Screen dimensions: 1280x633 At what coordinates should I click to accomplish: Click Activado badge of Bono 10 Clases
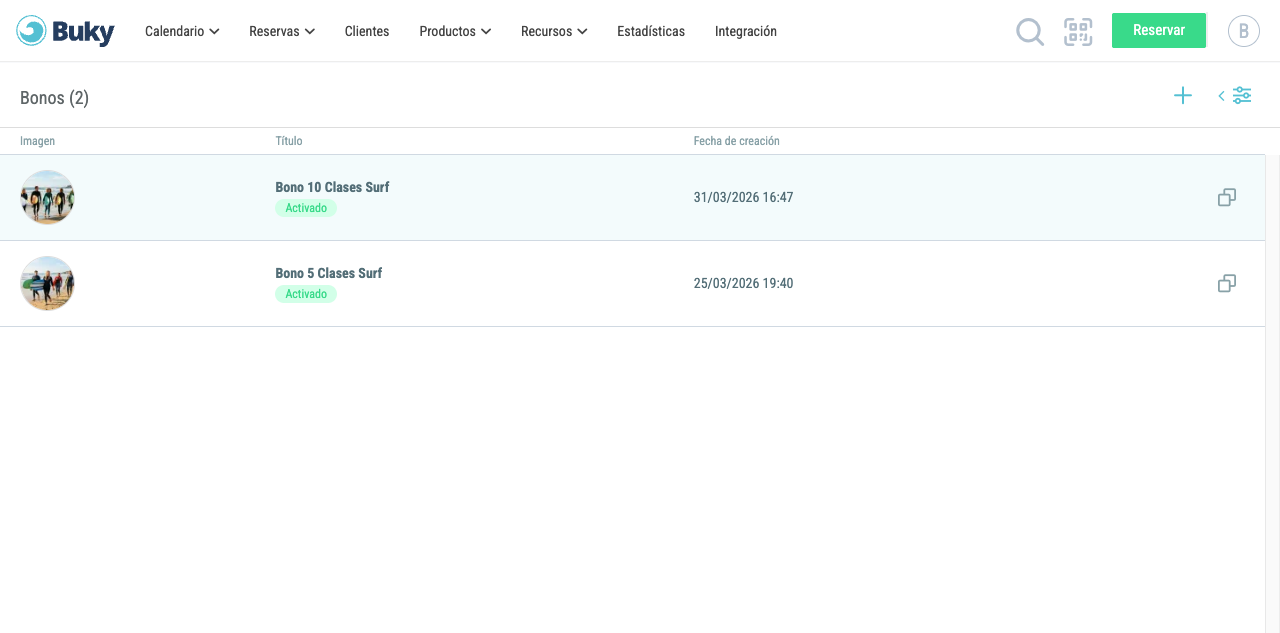pos(306,208)
